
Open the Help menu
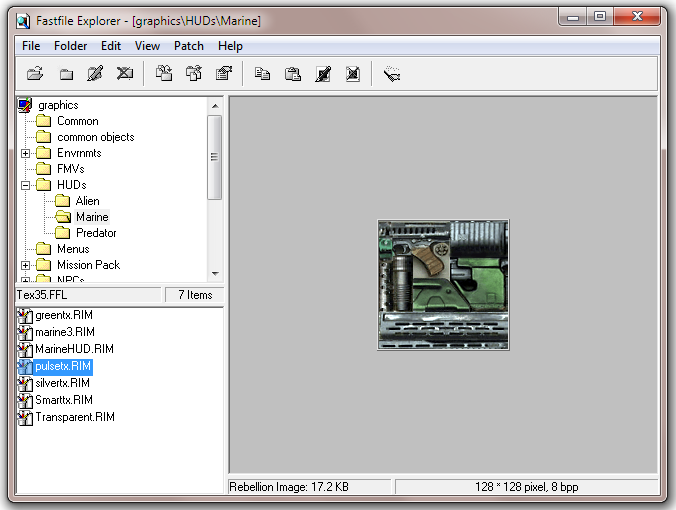click(x=230, y=46)
